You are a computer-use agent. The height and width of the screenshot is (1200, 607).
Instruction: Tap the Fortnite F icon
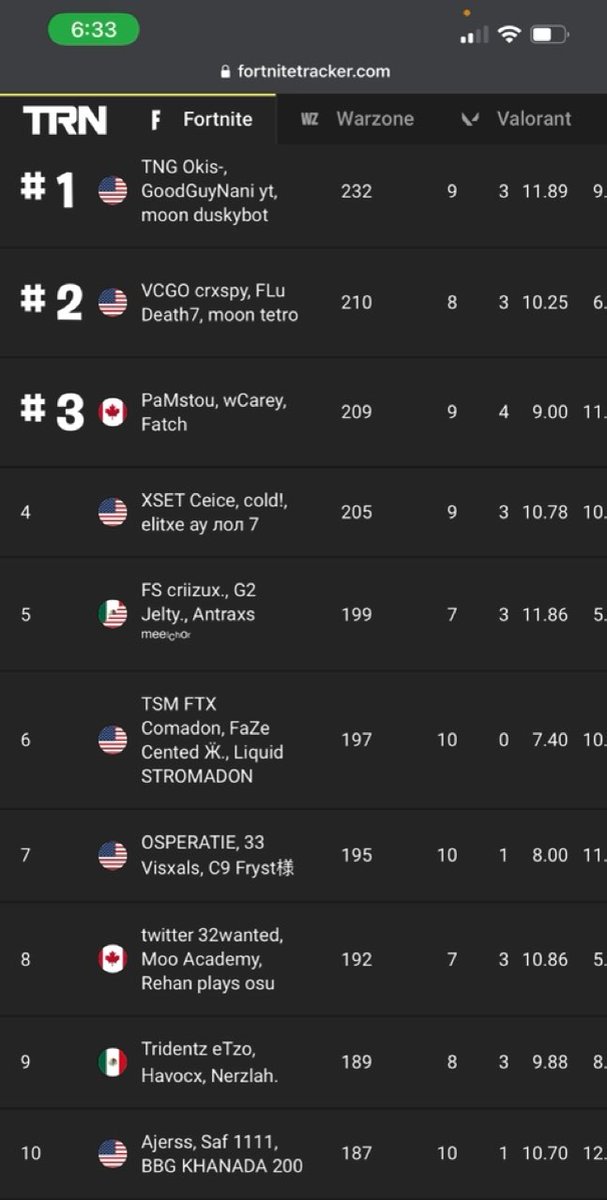pyautogui.click(x=155, y=120)
